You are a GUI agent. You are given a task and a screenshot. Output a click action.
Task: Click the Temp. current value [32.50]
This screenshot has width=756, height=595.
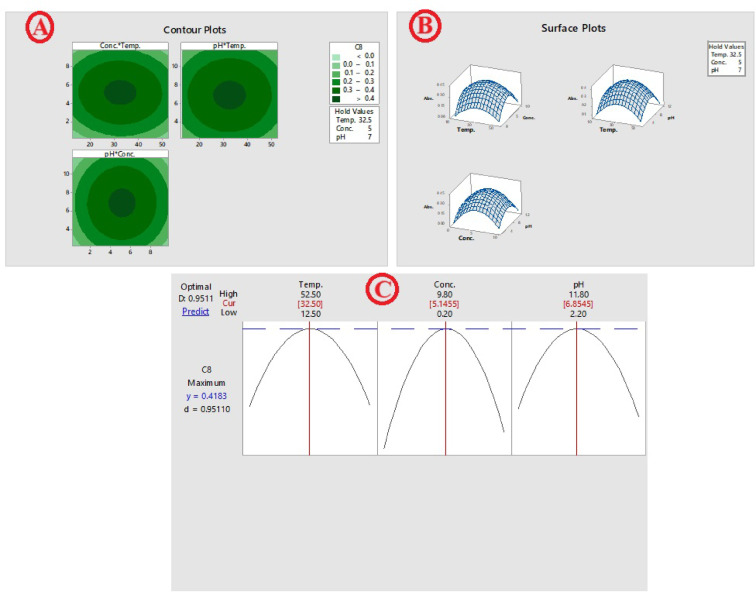point(309,302)
